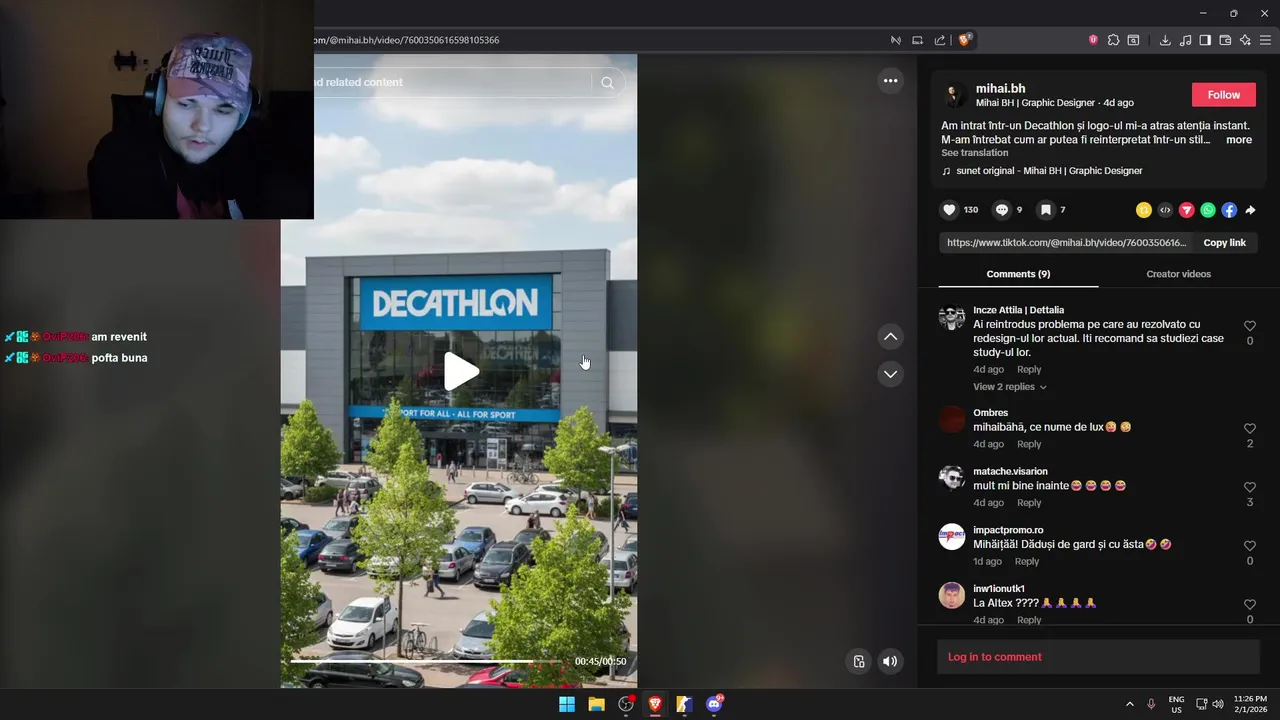Go to the previous video arrow
Screen dimensions: 1280x720
click(890, 337)
